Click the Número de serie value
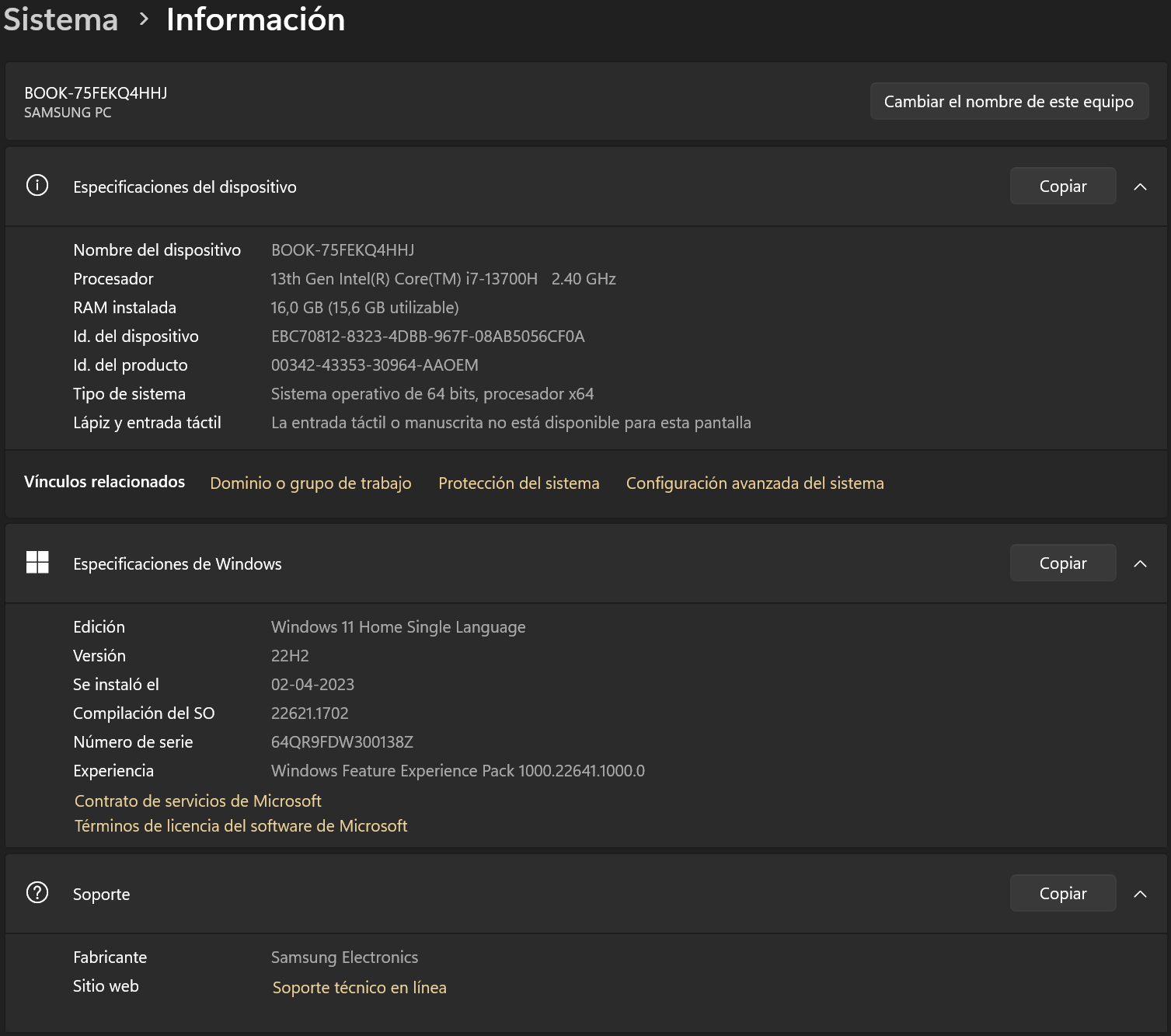Image resolution: width=1171 pixels, height=1036 pixels. tap(342, 742)
